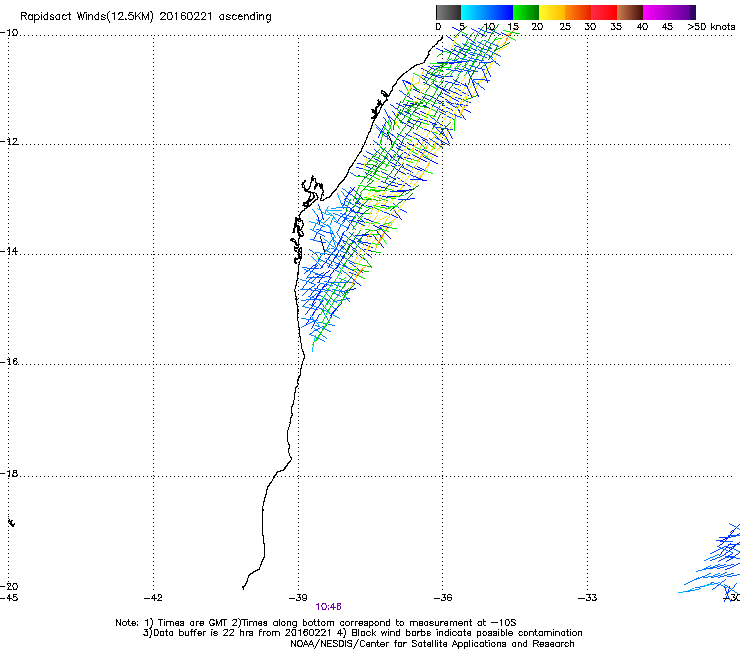Click the '-14' latitude axis label
The width and height of the screenshot is (740, 650).
pos(9,251)
